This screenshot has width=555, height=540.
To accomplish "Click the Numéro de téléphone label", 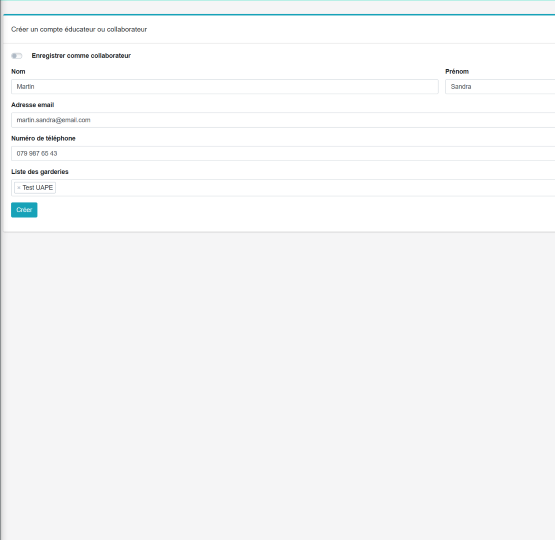I will (x=43, y=138).
